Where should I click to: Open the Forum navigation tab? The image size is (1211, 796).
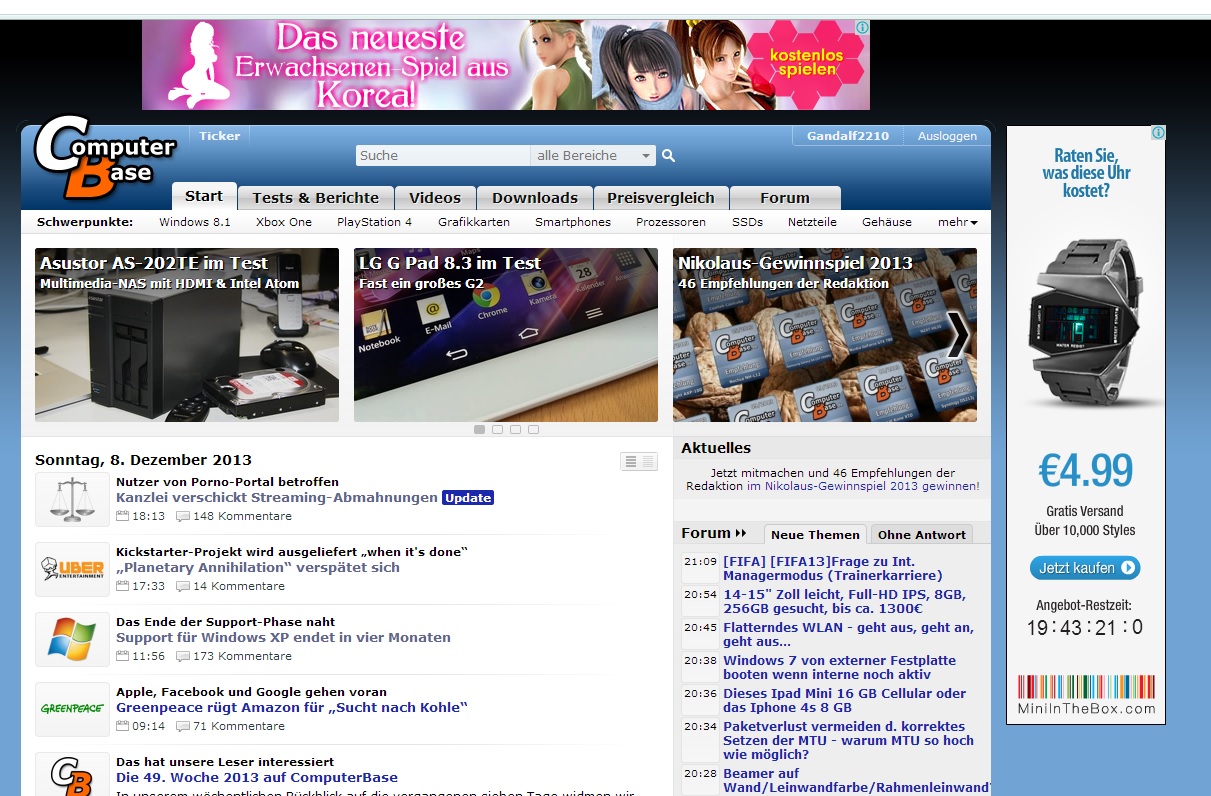pos(785,198)
